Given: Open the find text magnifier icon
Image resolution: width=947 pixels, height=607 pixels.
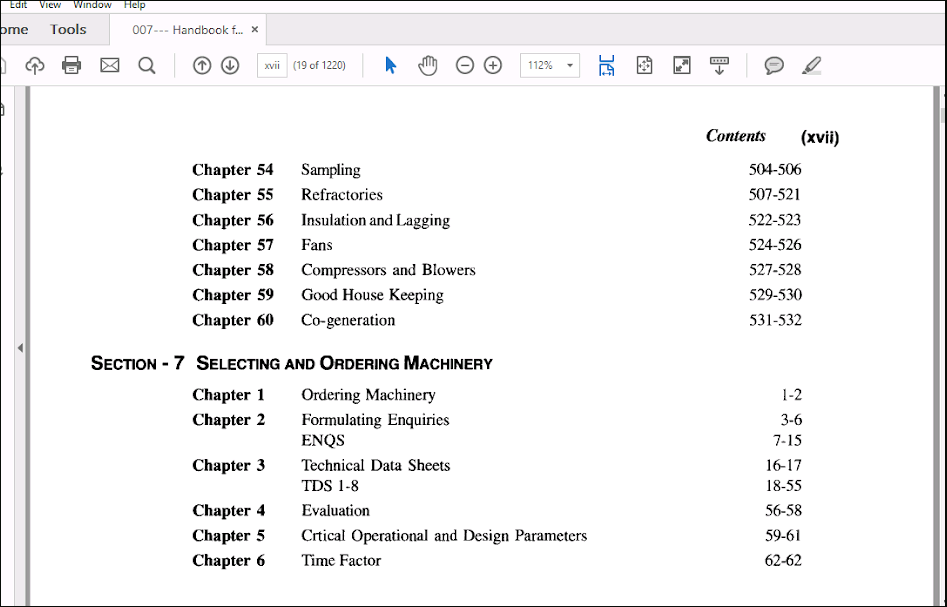Looking at the screenshot, I should [147, 65].
